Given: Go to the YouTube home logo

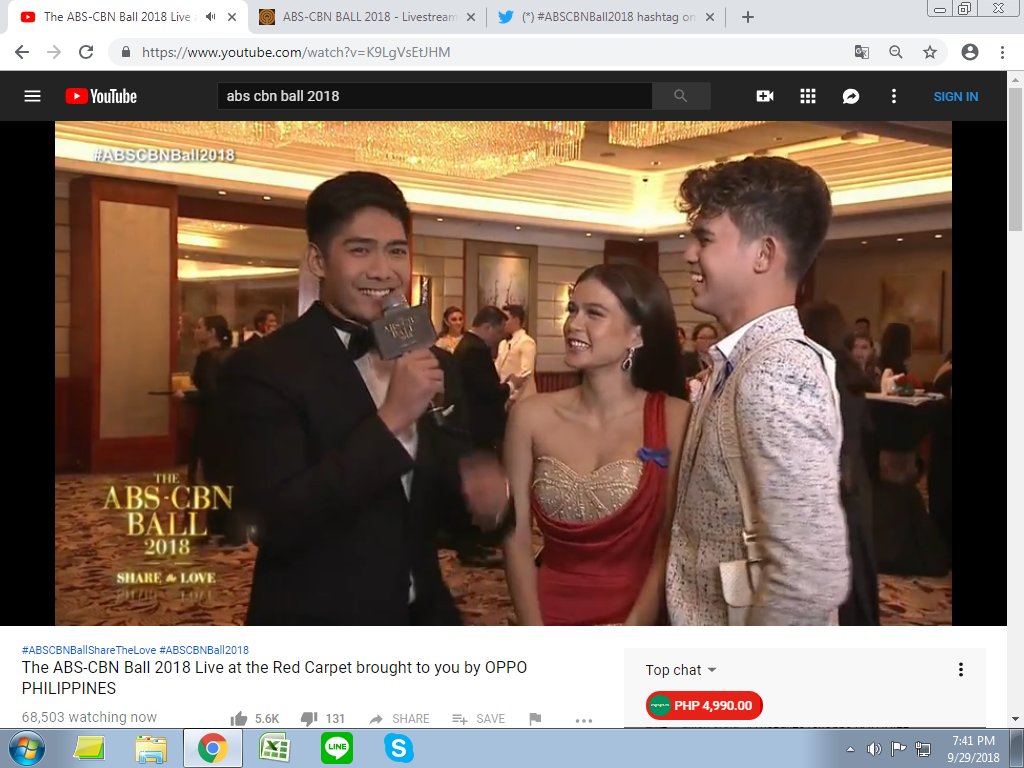Looking at the screenshot, I should coord(101,96).
